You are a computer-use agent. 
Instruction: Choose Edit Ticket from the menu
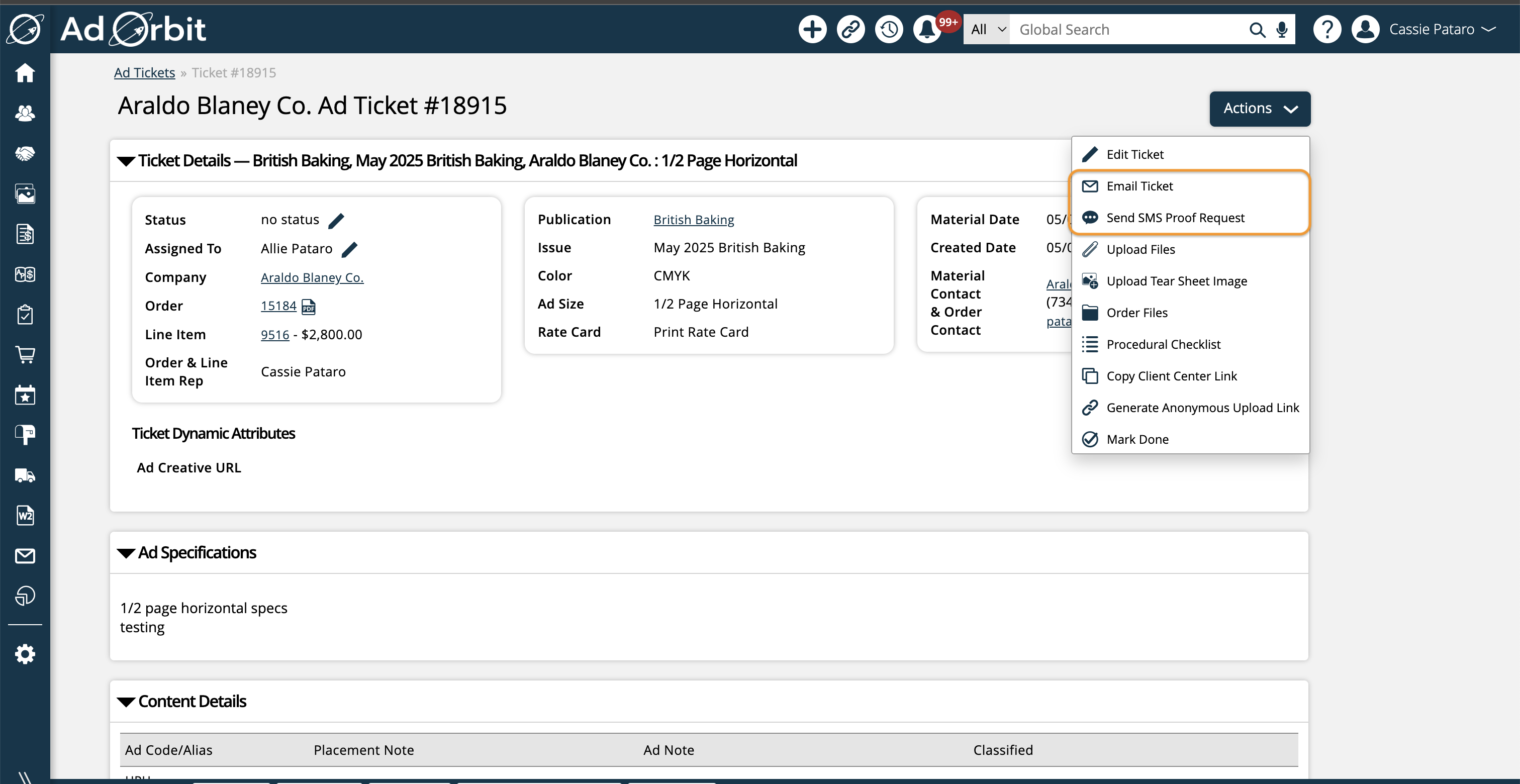coord(1190,154)
